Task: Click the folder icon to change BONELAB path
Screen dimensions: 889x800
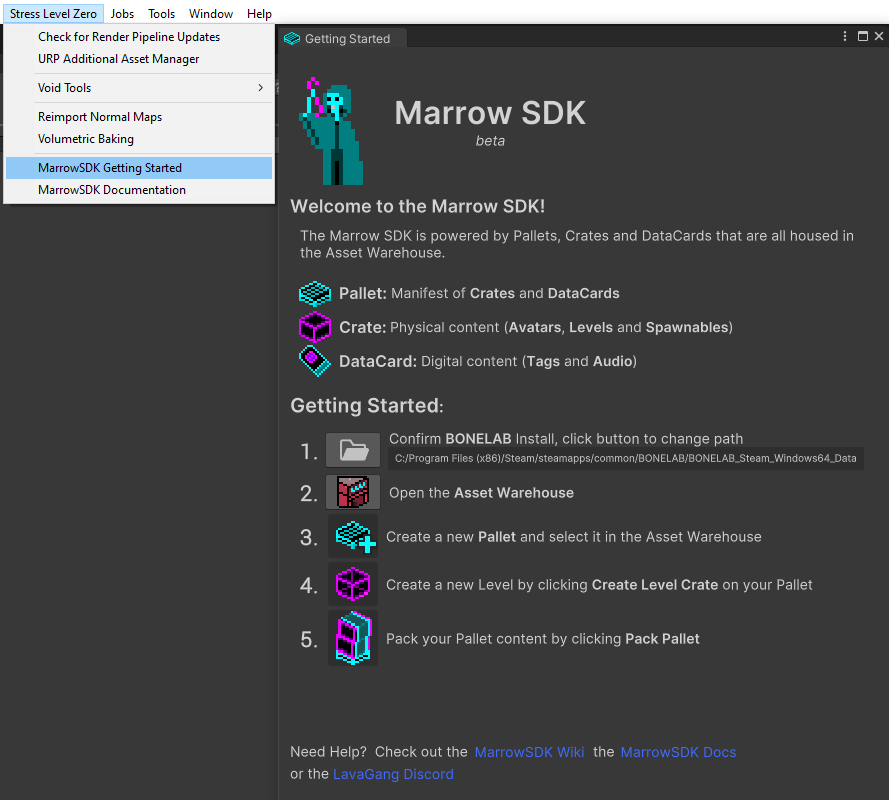Action: pos(353,450)
